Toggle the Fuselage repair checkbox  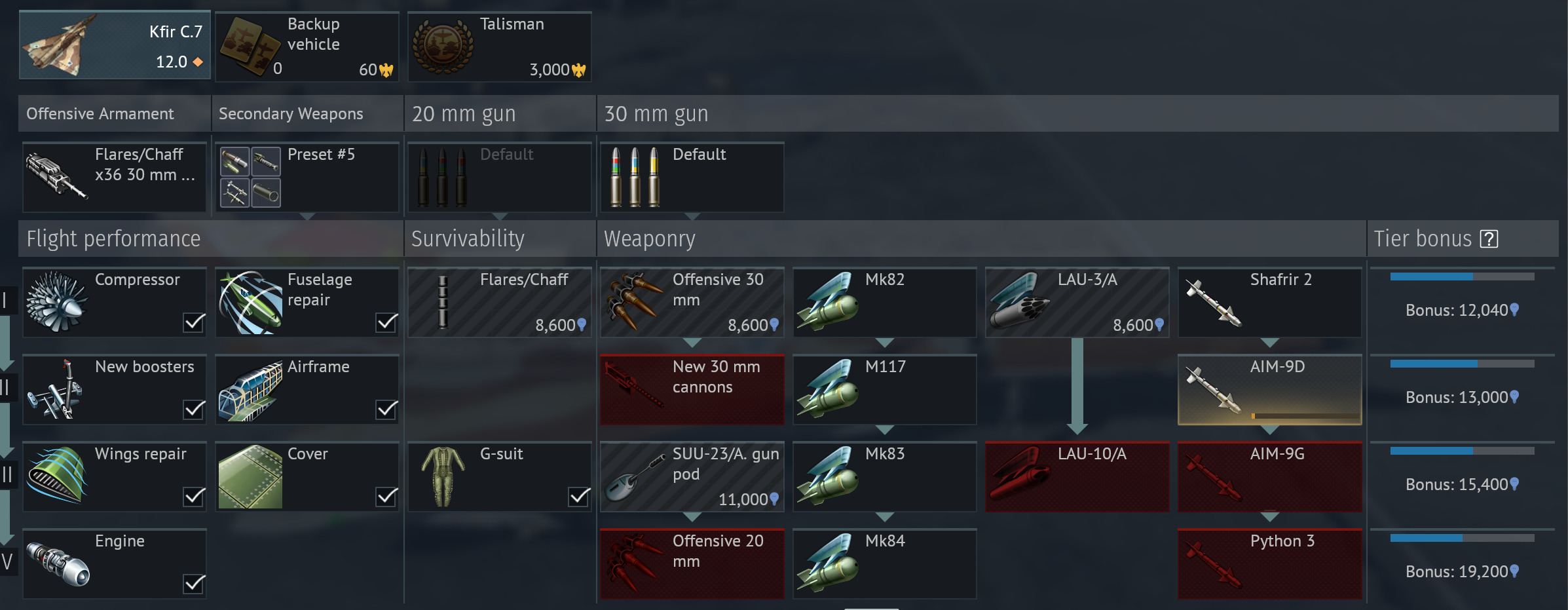(386, 322)
